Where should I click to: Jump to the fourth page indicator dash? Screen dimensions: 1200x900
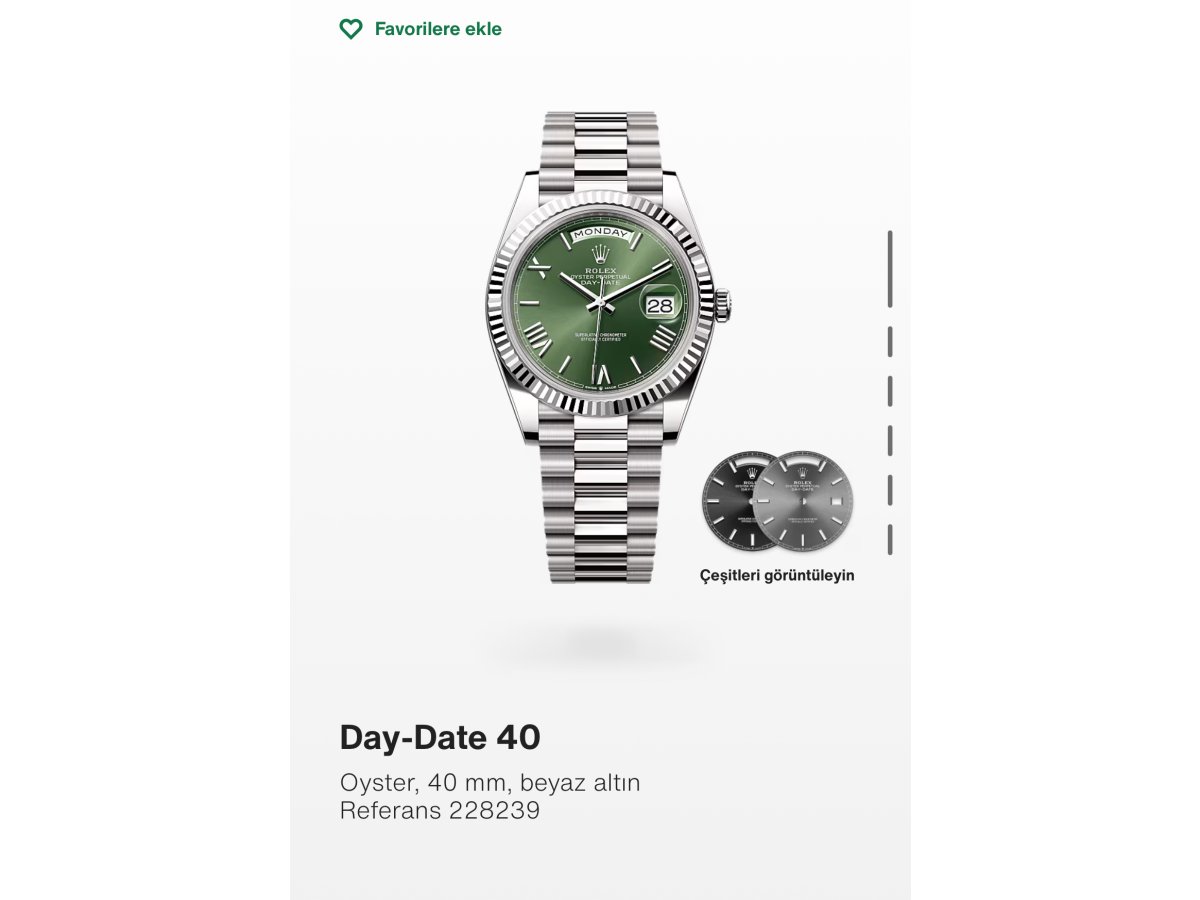[889, 440]
